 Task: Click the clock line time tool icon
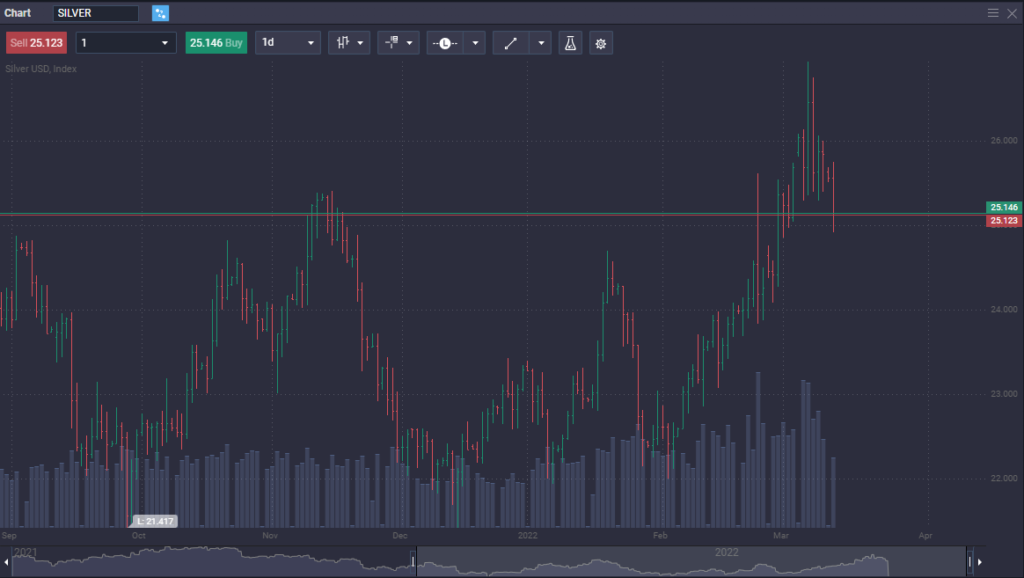445,43
